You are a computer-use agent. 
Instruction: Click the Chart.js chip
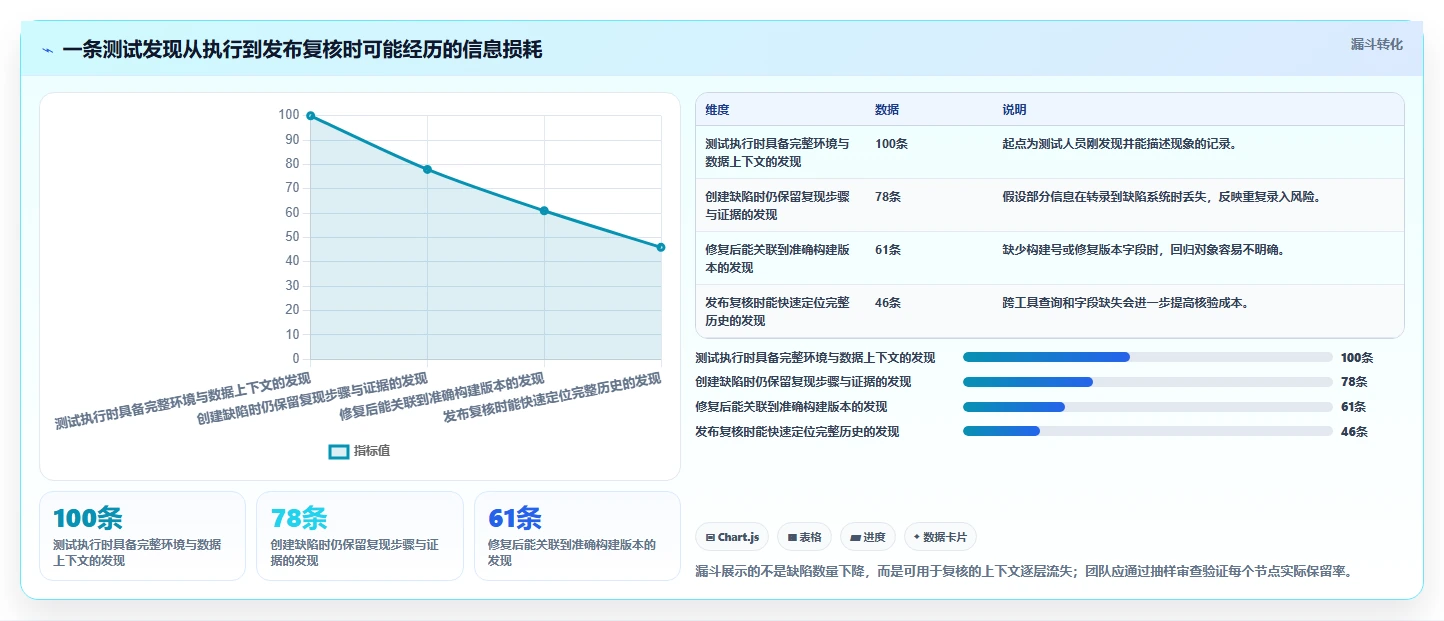(x=732, y=537)
